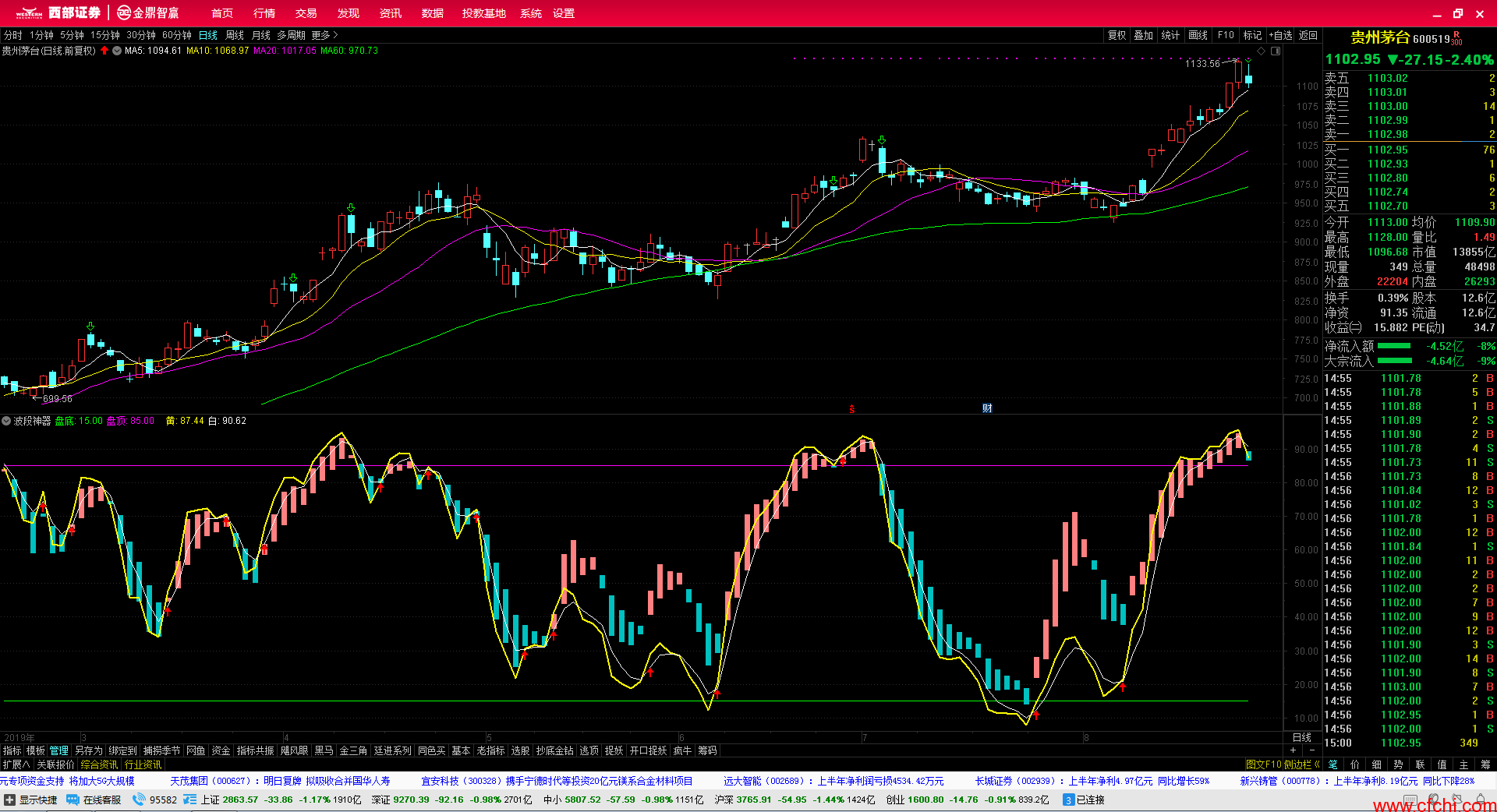Add stock with the +自选 button
Screen dimensions: 1497x812
pyautogui.click(x=1280, y=35)
